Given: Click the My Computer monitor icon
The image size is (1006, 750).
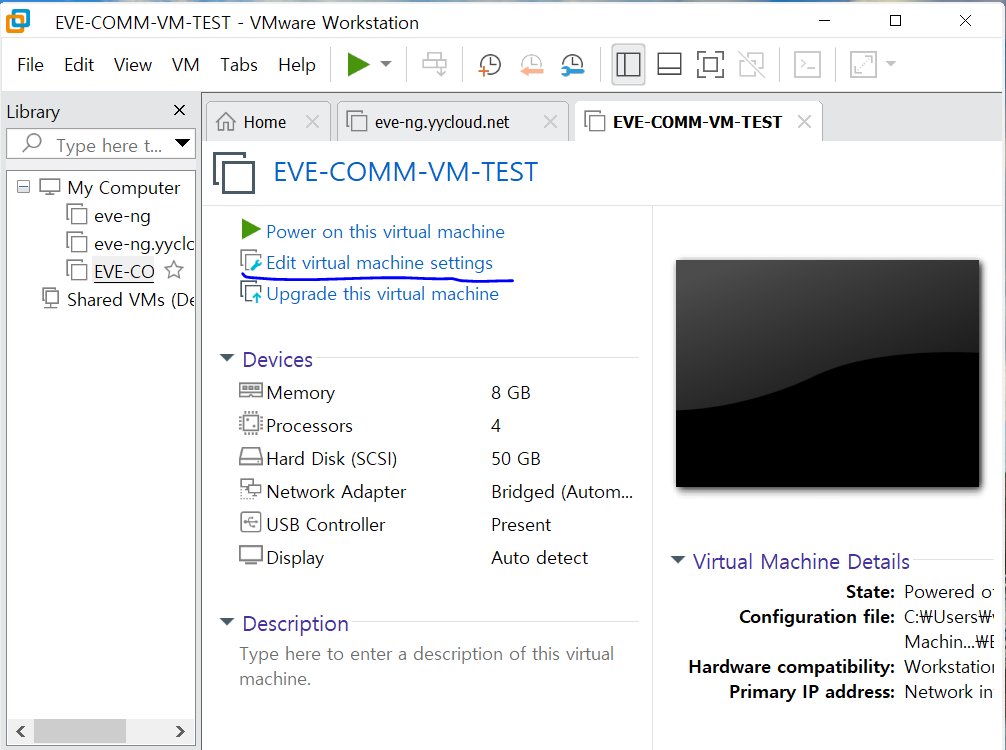Looking at the screenshot, I should [49, 187].
